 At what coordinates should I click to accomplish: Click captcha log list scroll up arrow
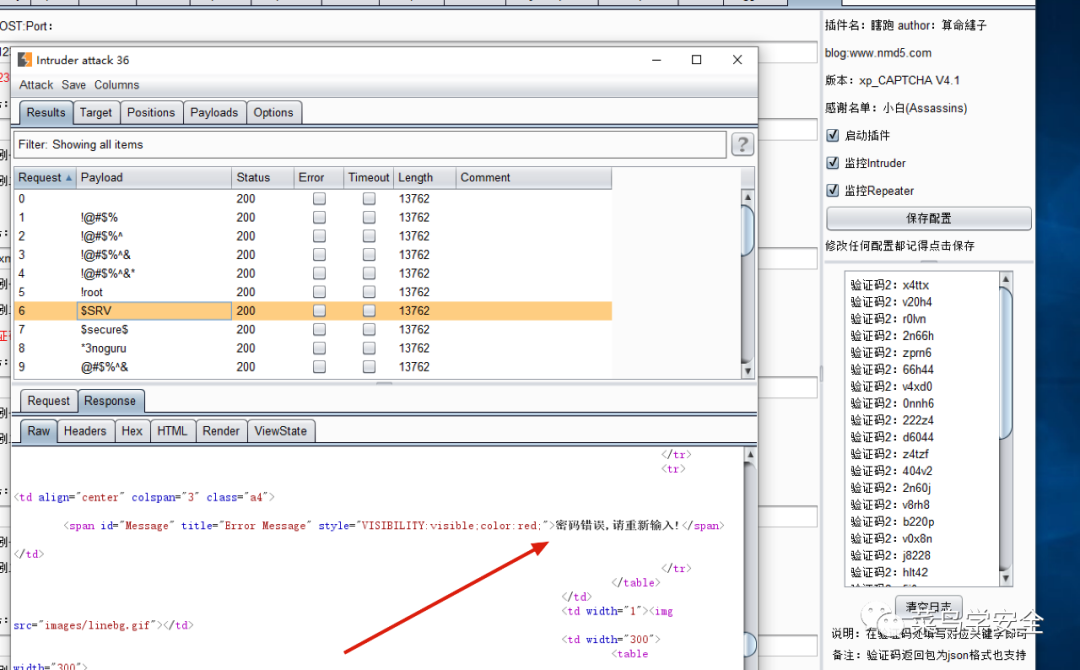(1006, 279)
